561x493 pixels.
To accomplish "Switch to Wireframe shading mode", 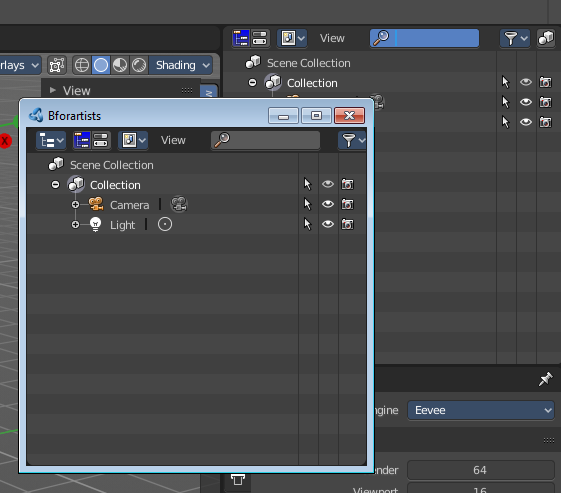I will 82,65.
